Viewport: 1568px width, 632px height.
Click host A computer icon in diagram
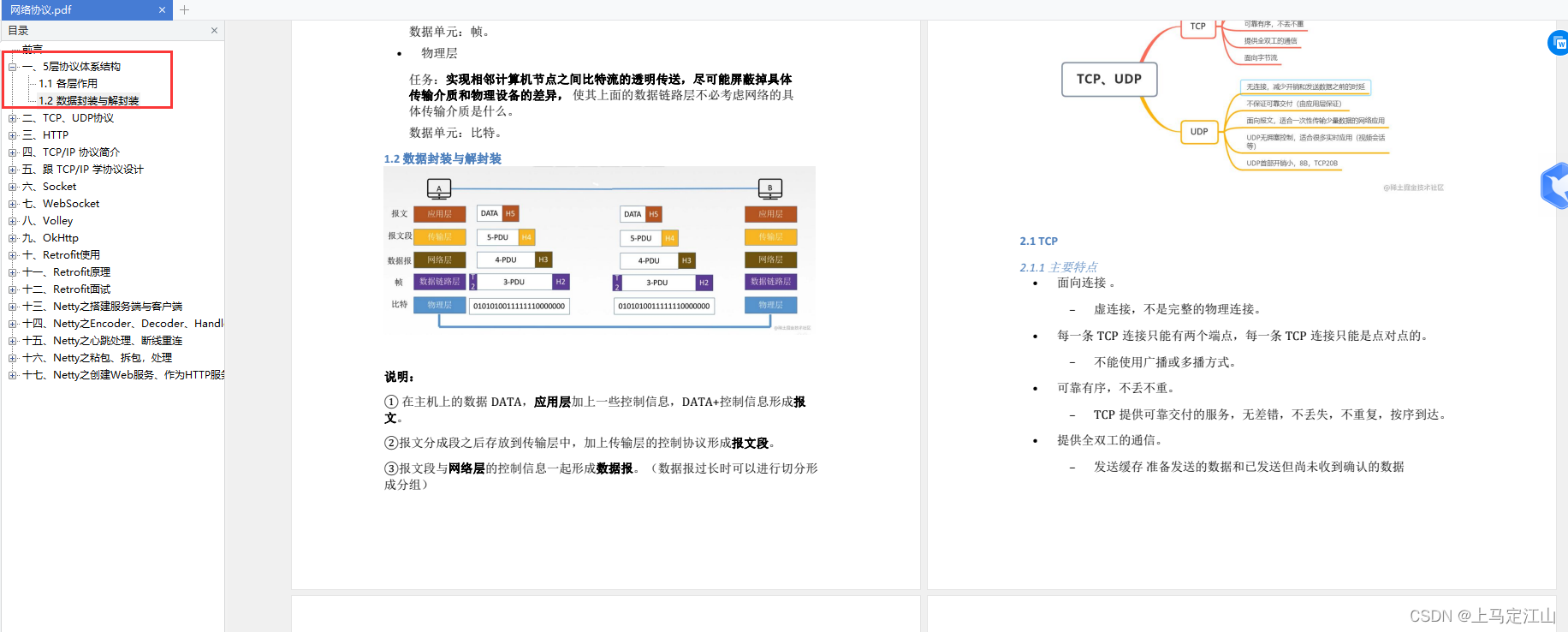(x=439, y=188)
